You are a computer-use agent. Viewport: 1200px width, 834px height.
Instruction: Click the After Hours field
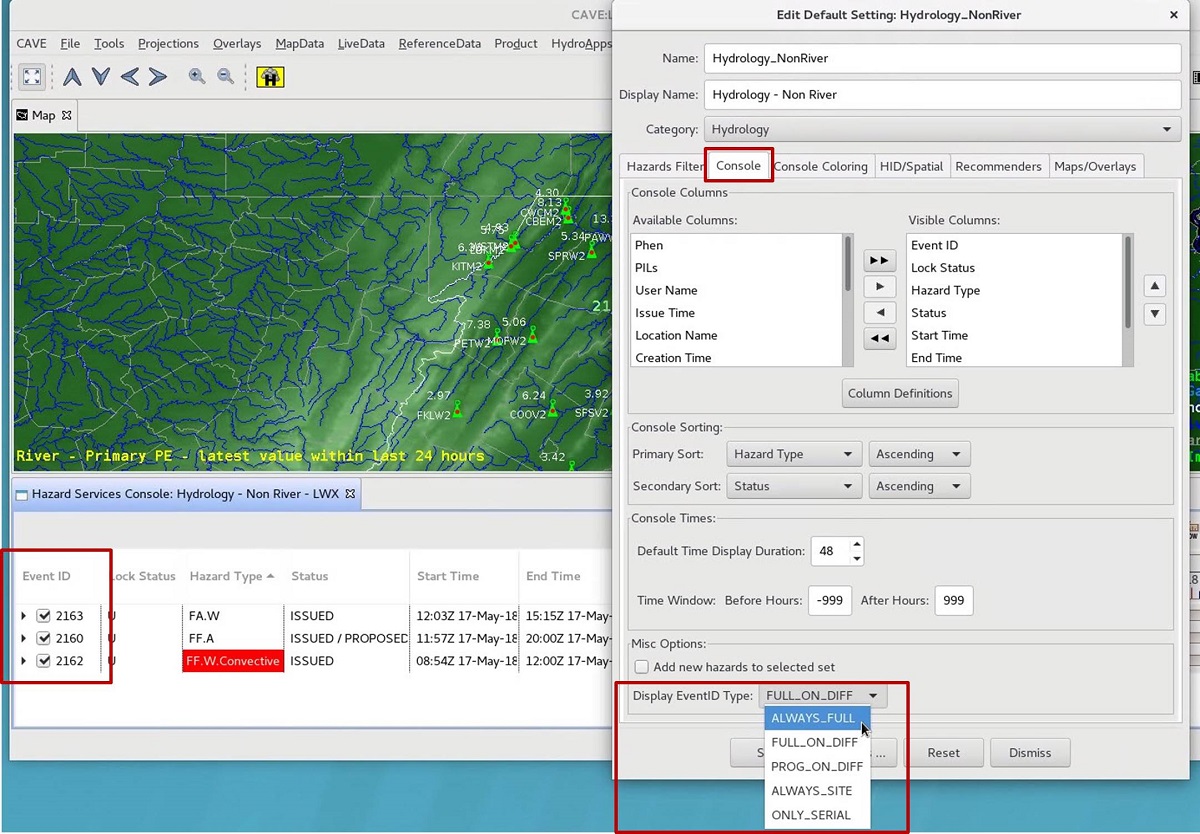point(954,600)
